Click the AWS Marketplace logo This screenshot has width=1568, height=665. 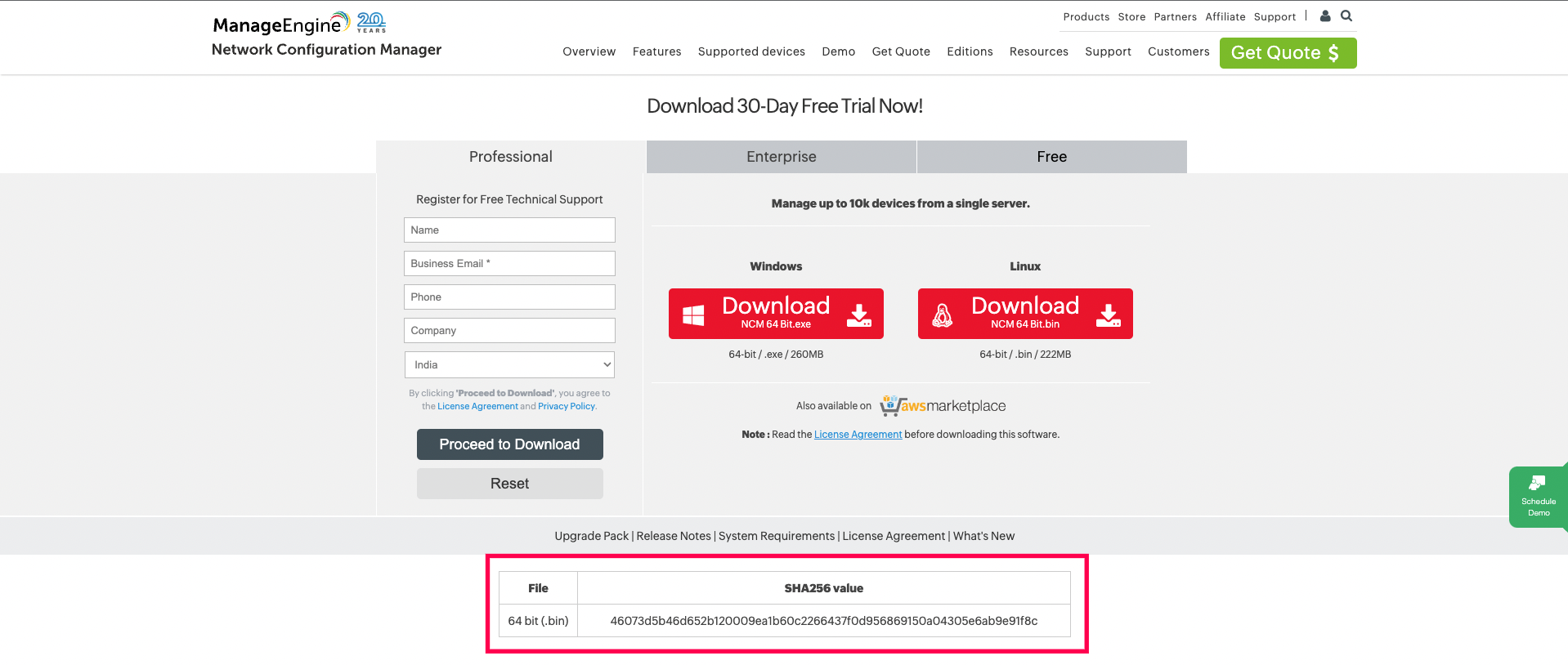coord(943,405)
